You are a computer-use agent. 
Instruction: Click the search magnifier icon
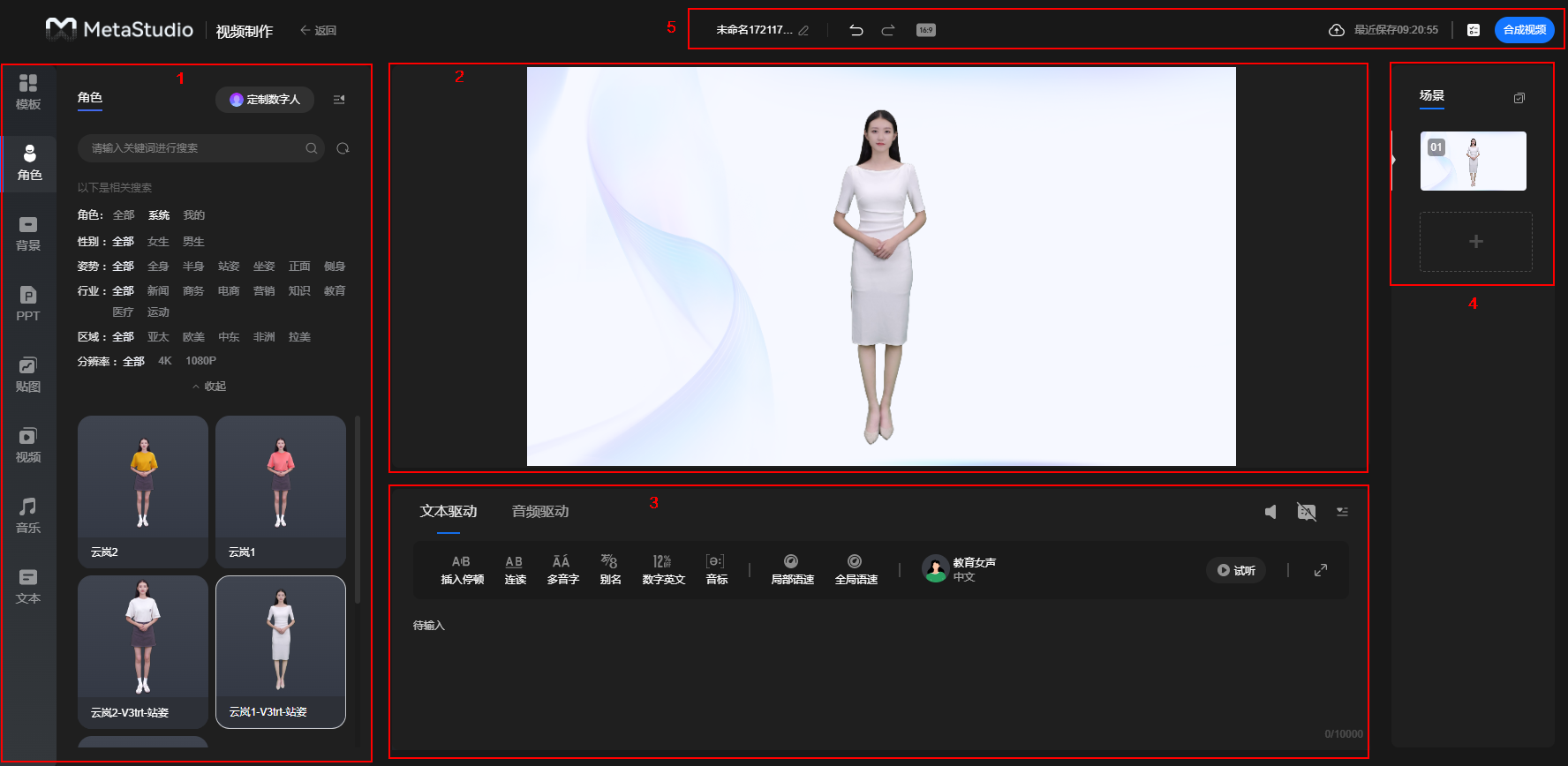point(312,148)
